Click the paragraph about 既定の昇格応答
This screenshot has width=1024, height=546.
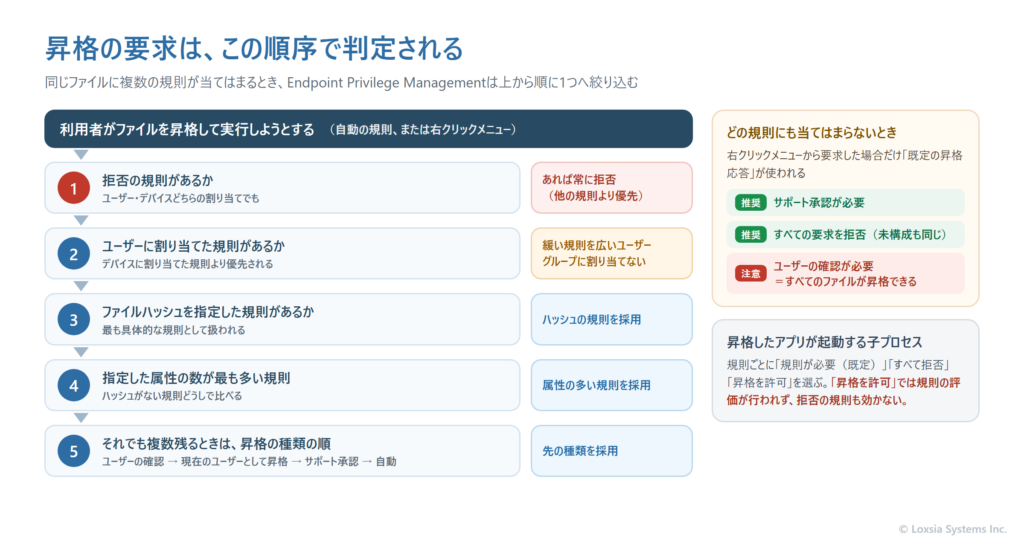[844, 164]
